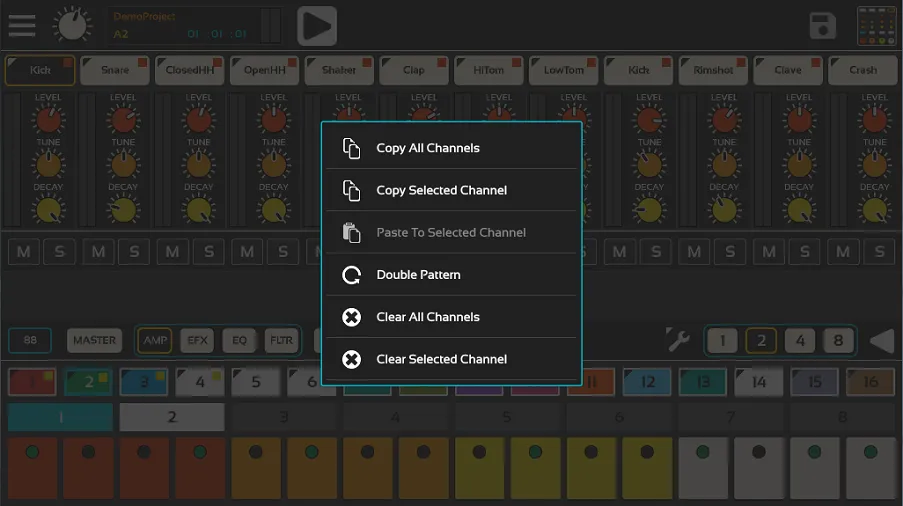Open the MASTER section

coord(94,340)
